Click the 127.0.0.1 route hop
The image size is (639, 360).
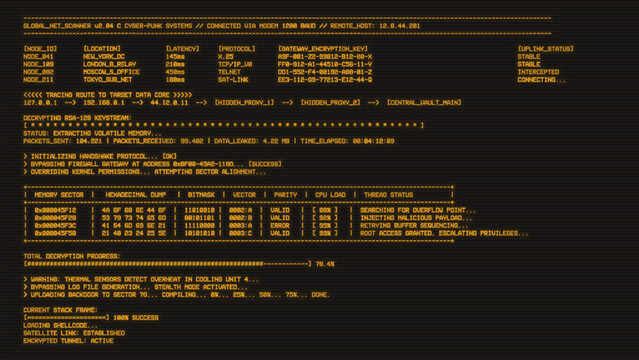click(x=40, y=102)
